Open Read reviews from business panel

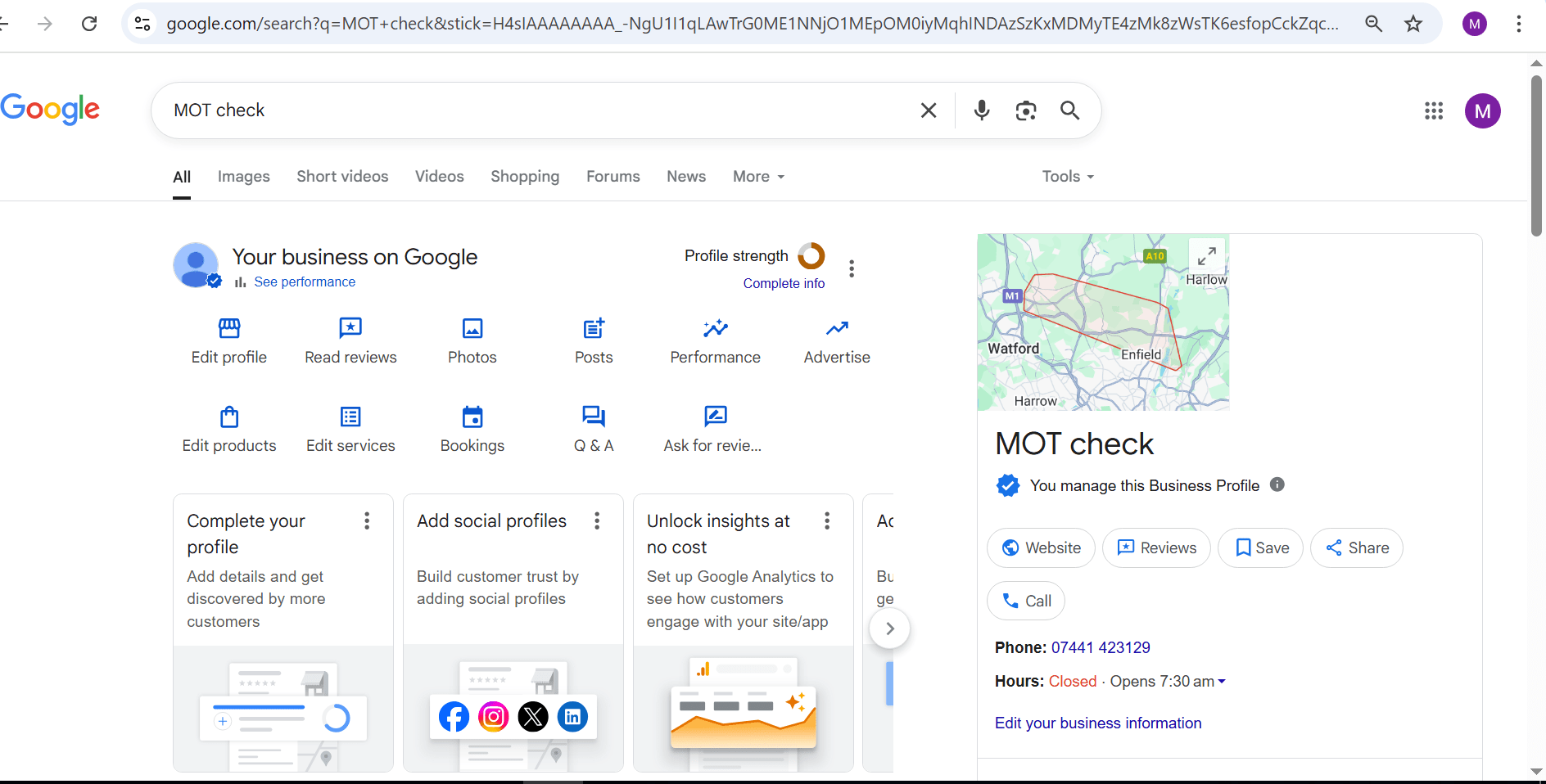(350, 341)
